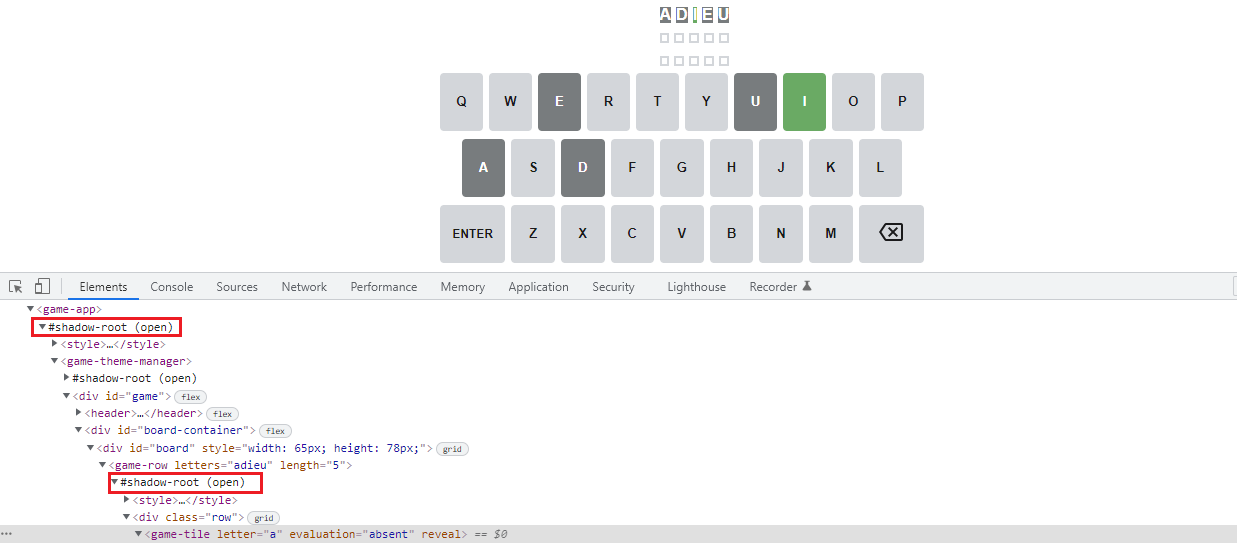Tap the X key

click(x=582, y=233)
